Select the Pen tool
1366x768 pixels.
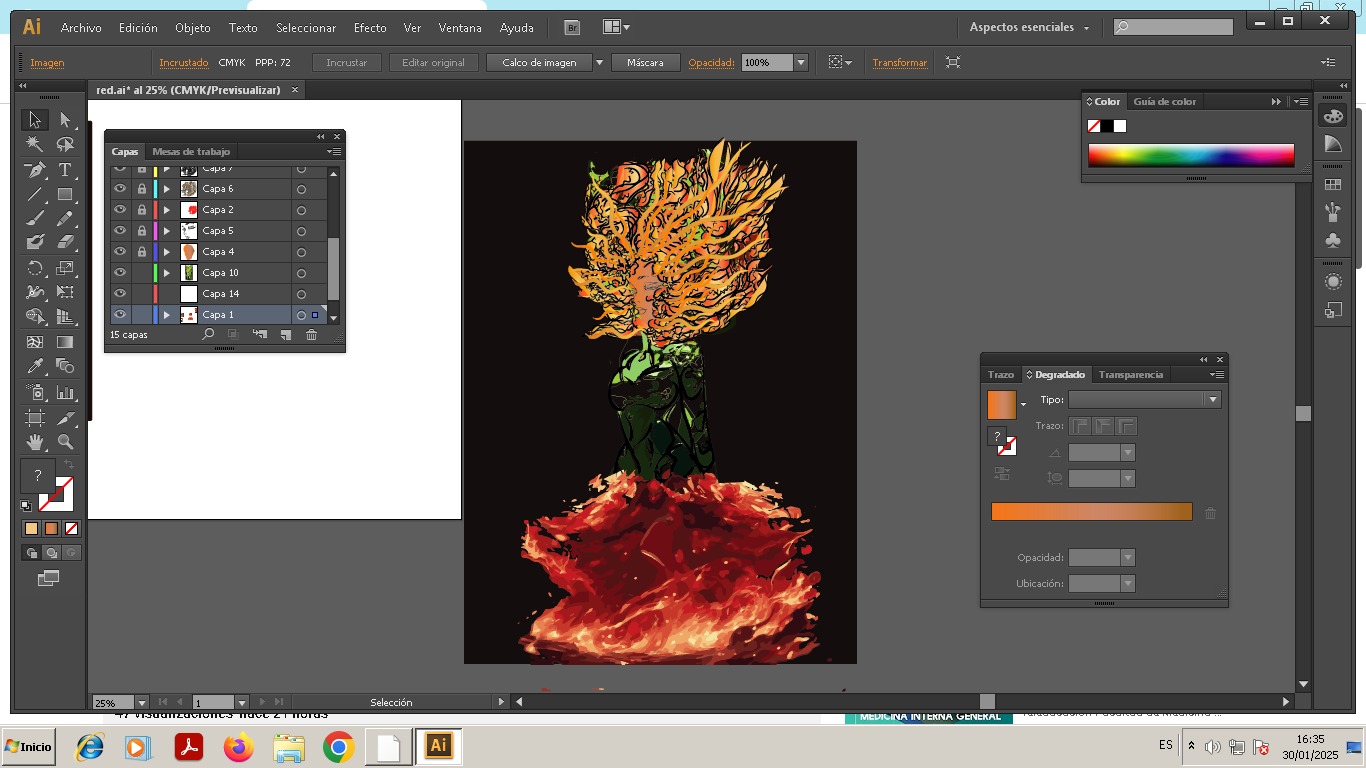click(x=35, y=170)
